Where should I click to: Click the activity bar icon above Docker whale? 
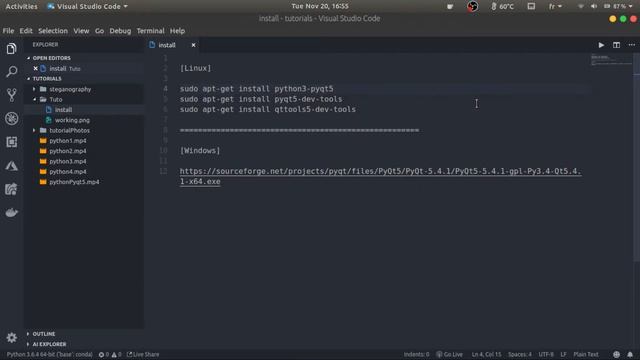11,189
